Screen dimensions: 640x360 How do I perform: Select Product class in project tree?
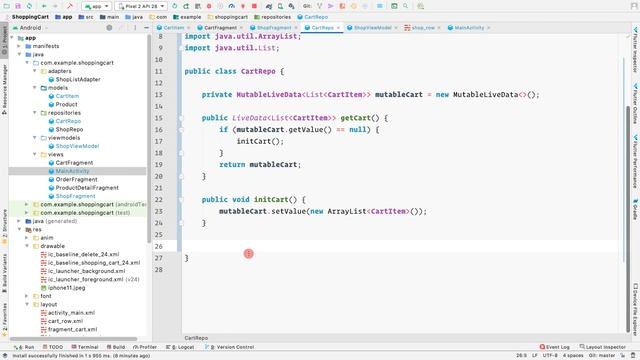pos(66,104)
